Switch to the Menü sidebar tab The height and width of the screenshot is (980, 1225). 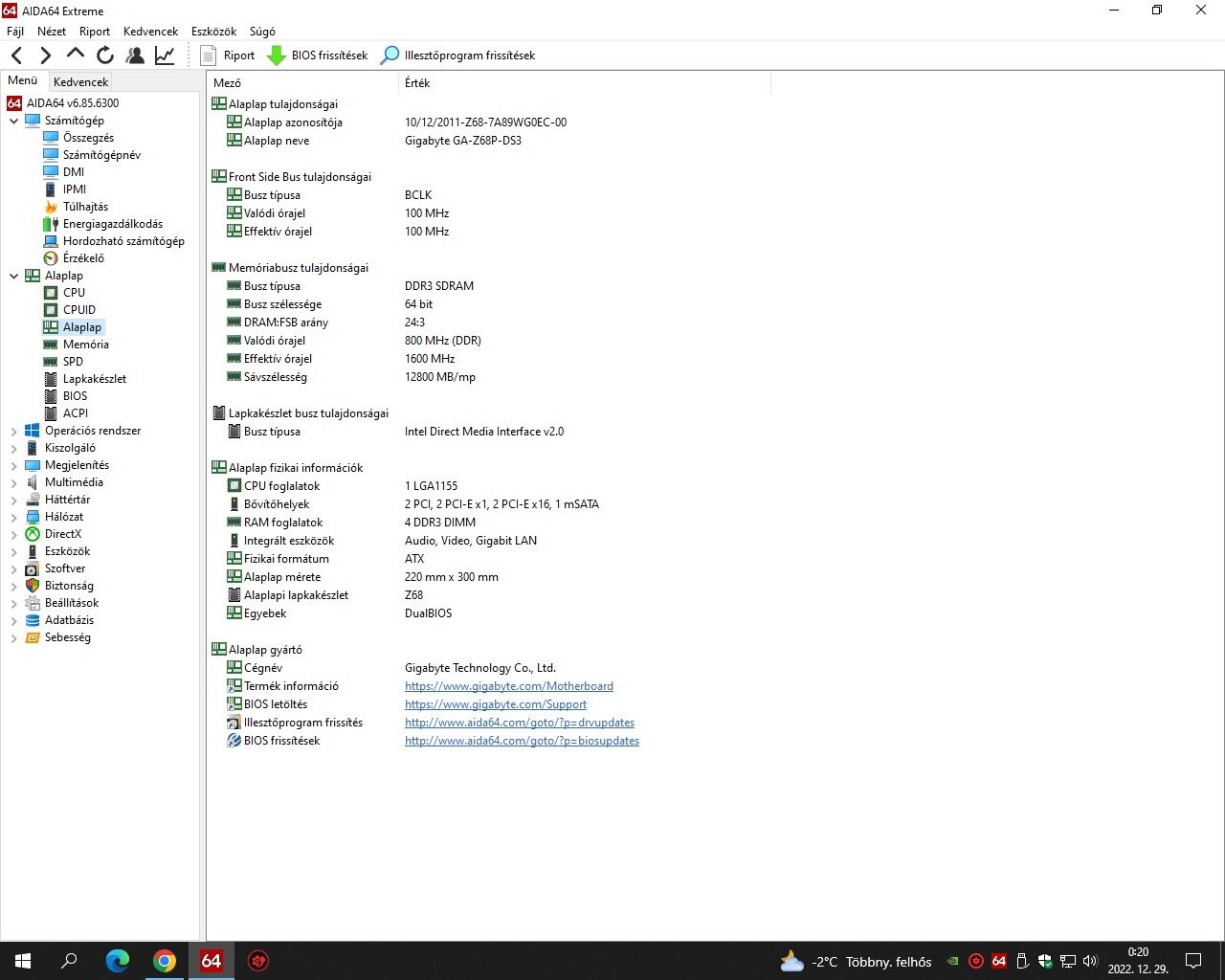click(23, 80)
